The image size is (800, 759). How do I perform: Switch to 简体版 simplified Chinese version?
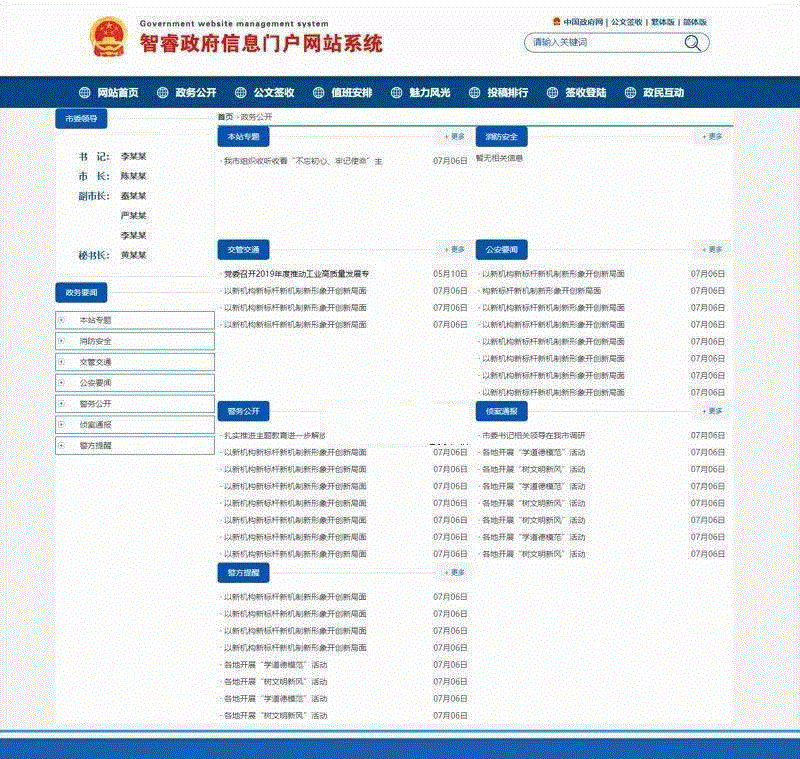tap(695, 22)
